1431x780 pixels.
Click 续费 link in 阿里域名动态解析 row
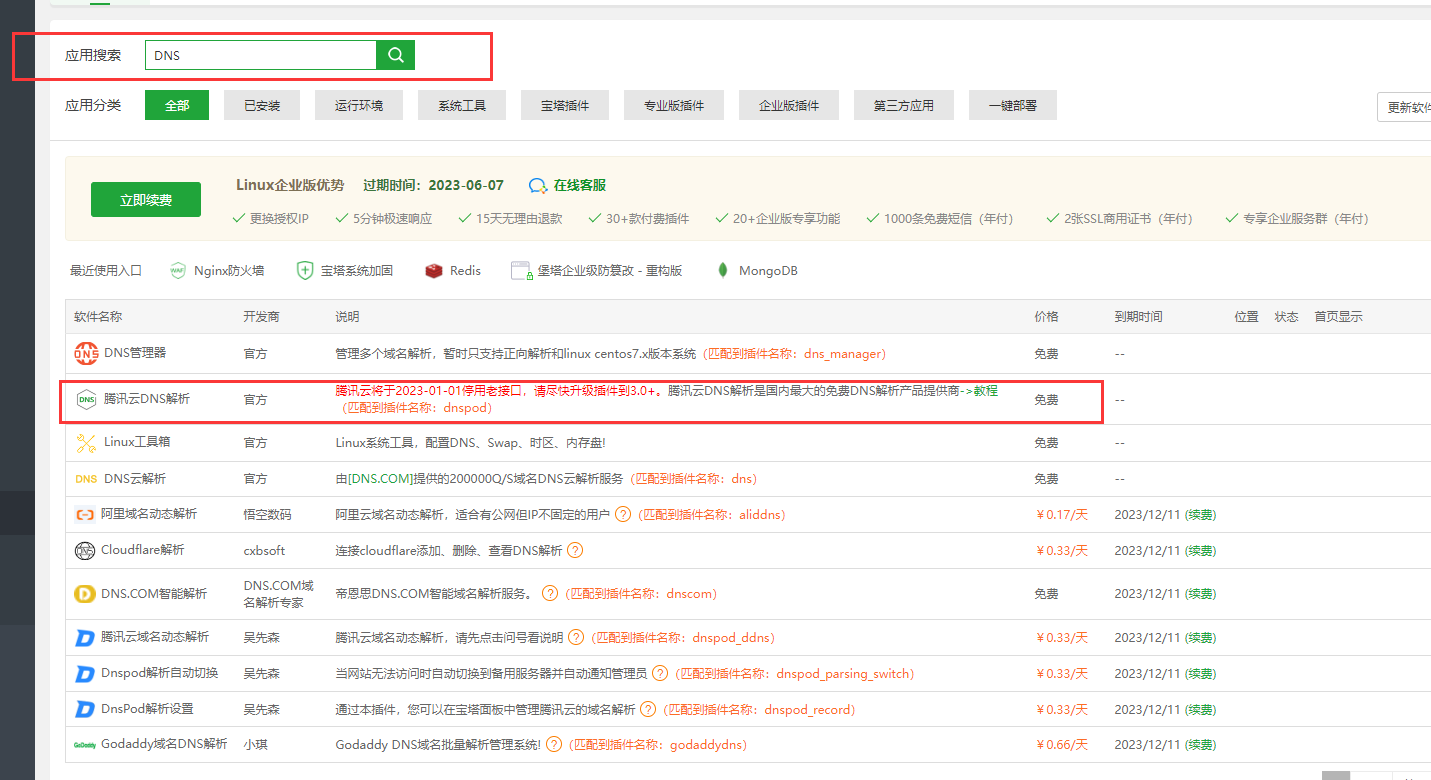point(1200,515)
